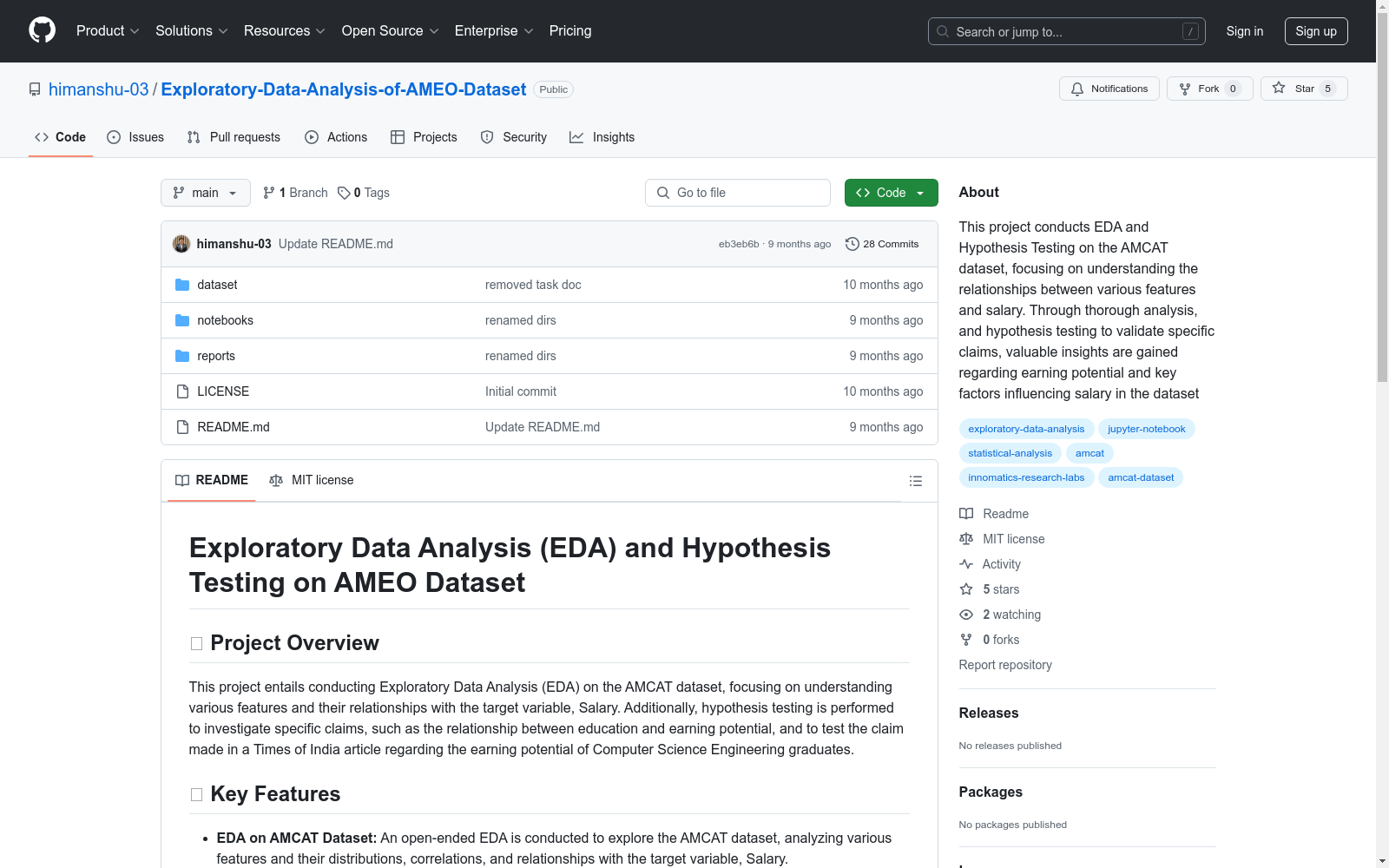Open commit hash eb3eb6b link
The width and height of the screenshot is (1389, 868).
(x=739, y=244)
